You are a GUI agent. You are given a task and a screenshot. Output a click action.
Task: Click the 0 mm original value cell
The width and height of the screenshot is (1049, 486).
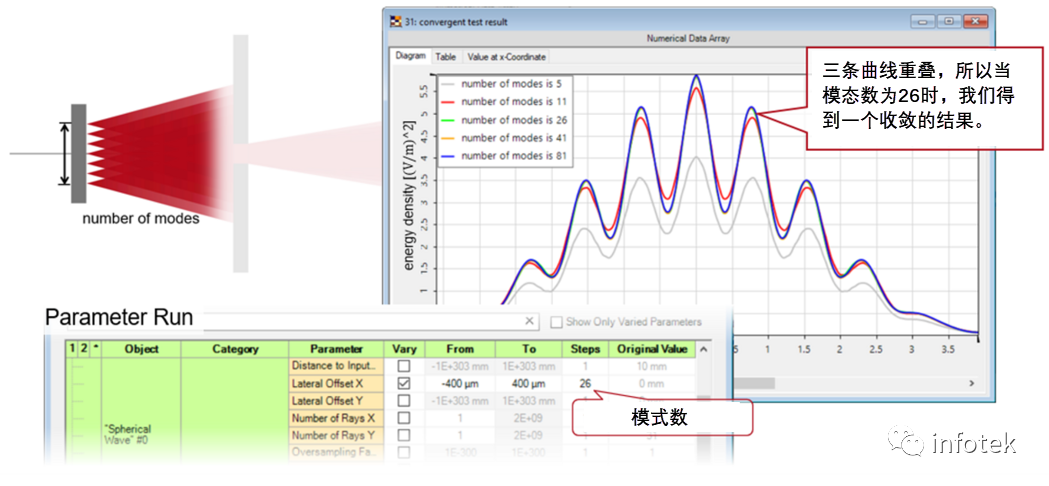tap(652, 384)
